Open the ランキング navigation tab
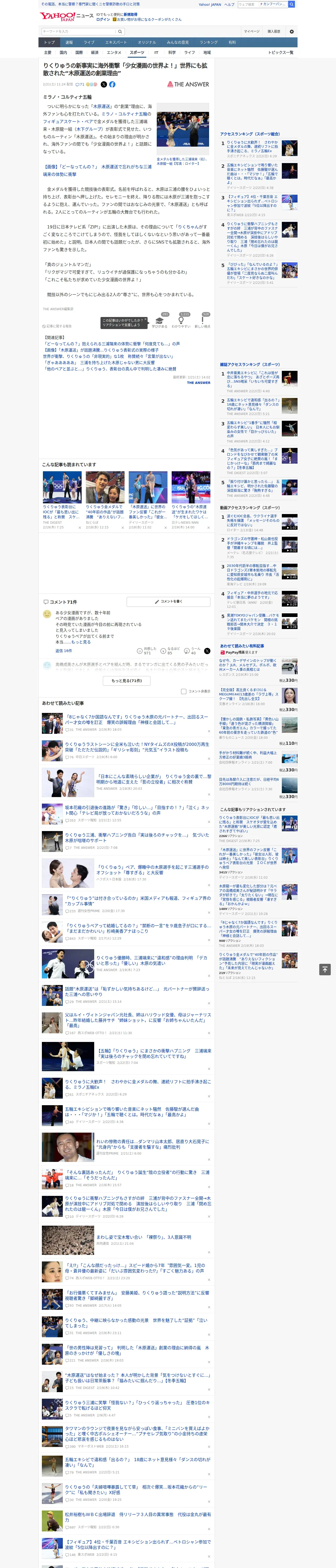The height and width of the screenshot is (1568, 336). pos(209,43)
